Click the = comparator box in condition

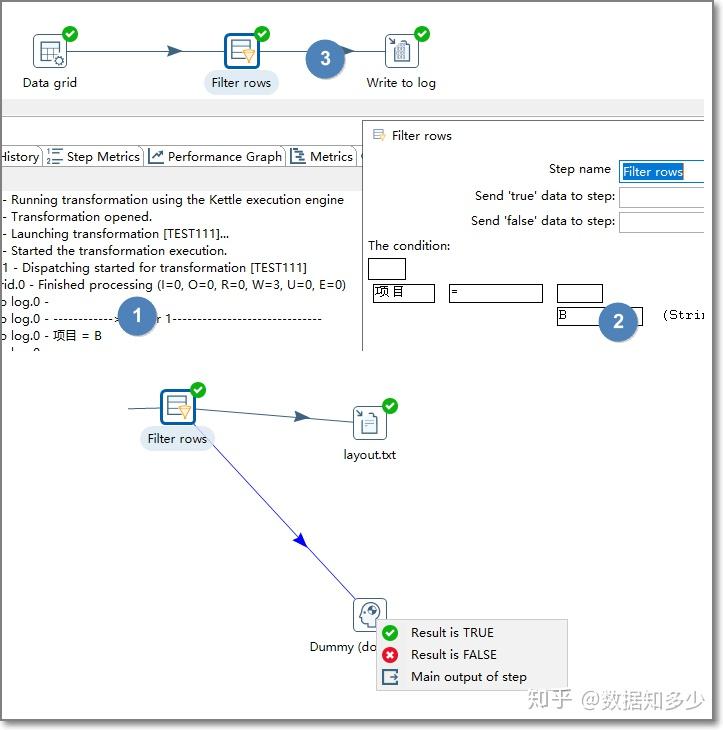(x=496, y=293)
